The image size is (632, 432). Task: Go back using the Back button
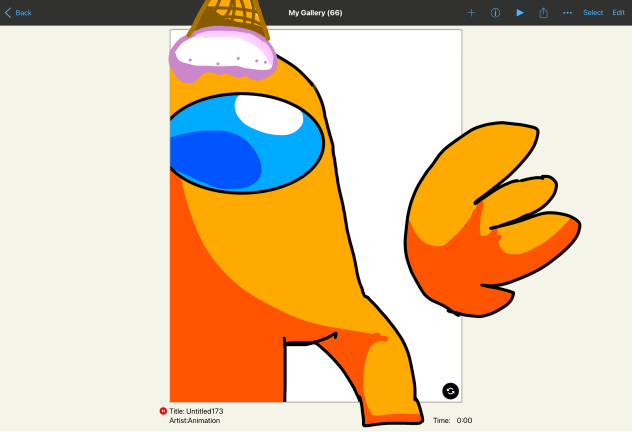18,13
